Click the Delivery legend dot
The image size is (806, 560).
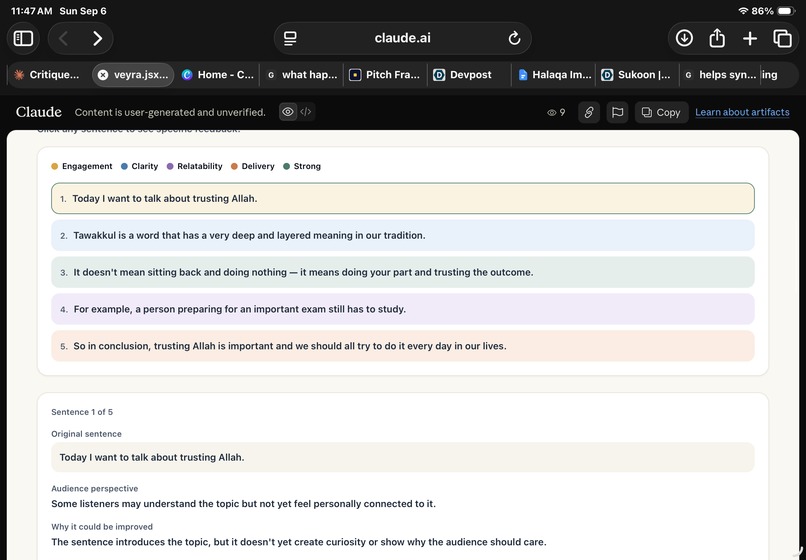(x=234, y=166)
